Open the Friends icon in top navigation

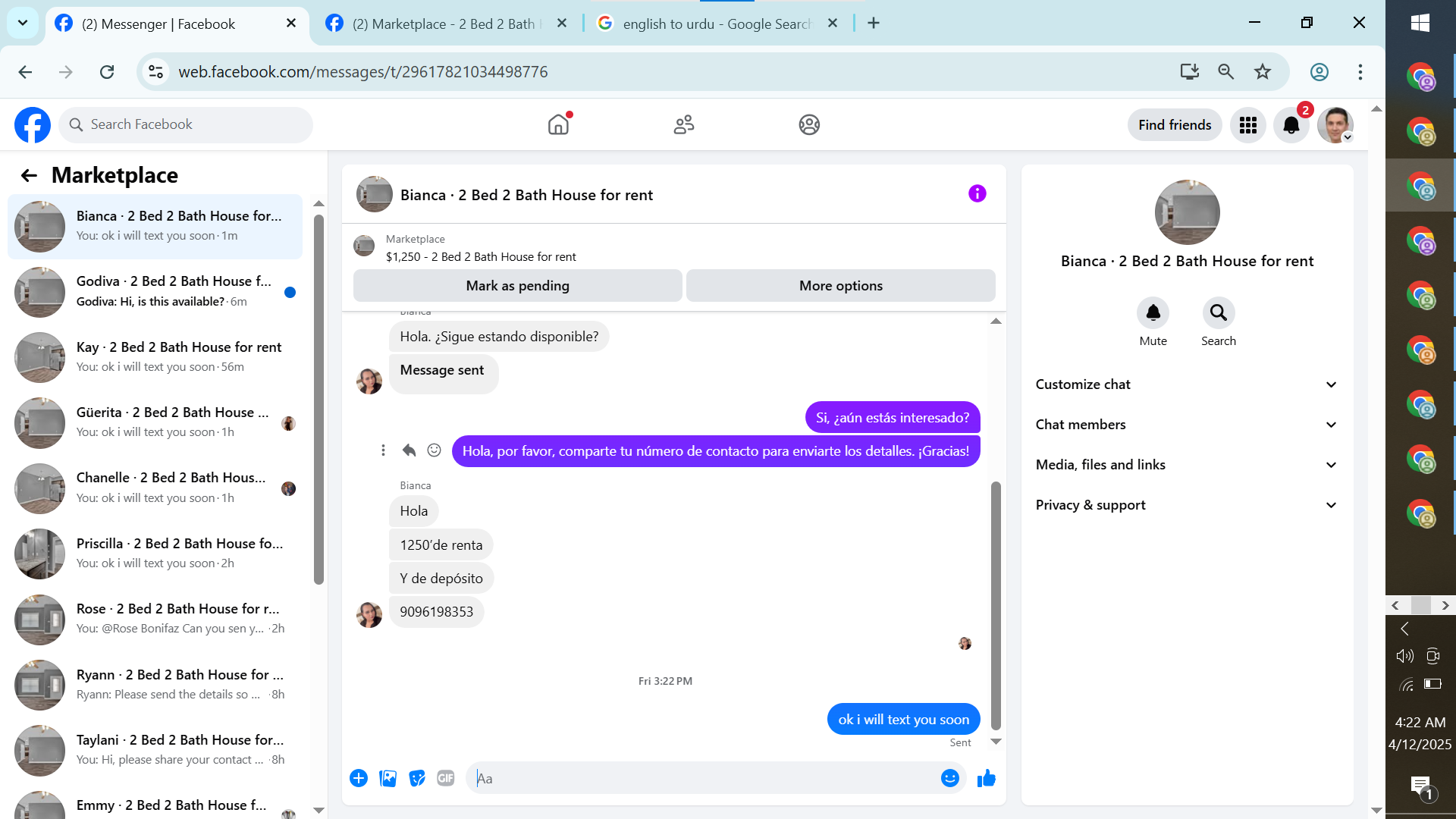coord(684,124)
